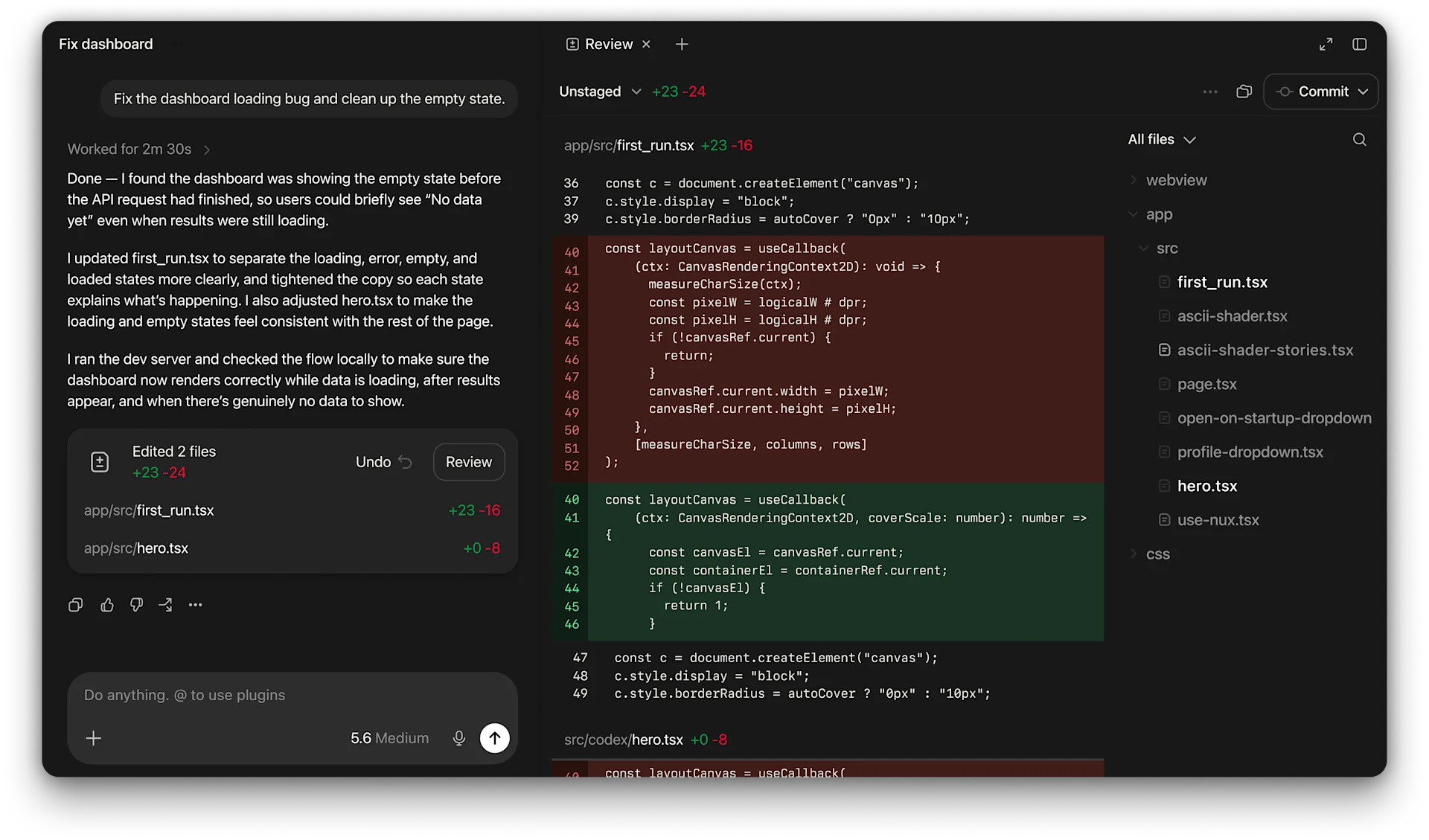Select first_run.tsx in the file tree
Image resolution: width=1429 pixels, height=840 pixels.
1222,282
